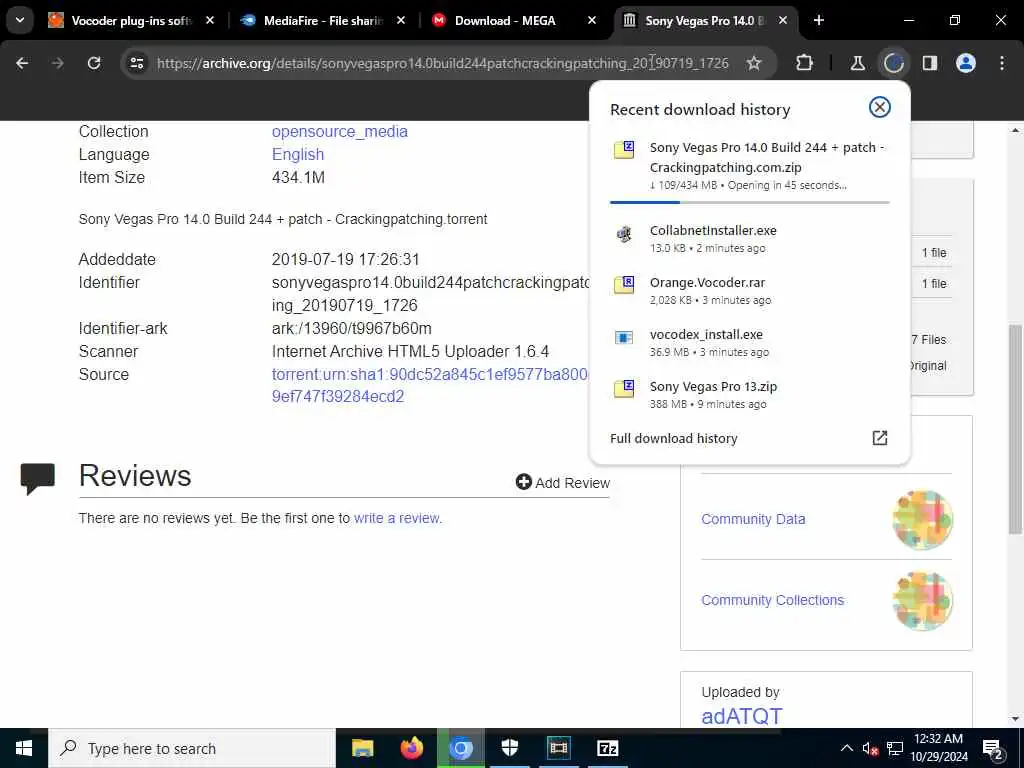This screenshot has width=1024, height=768.
Task: Click the external link icon beside Full download history
Action: click(880, 438)
